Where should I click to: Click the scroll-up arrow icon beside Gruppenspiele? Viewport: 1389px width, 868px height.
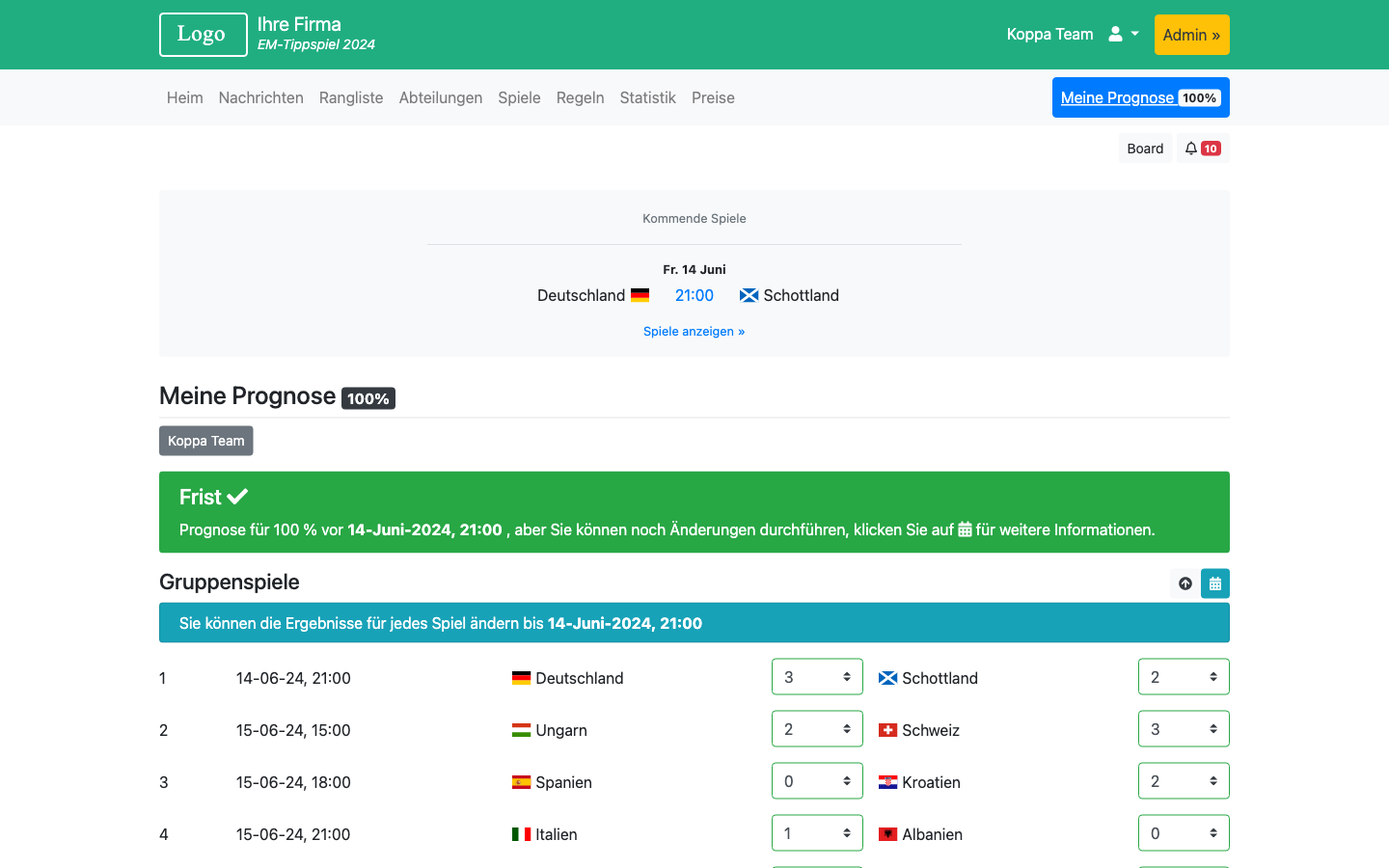[x=1185, y=583]
